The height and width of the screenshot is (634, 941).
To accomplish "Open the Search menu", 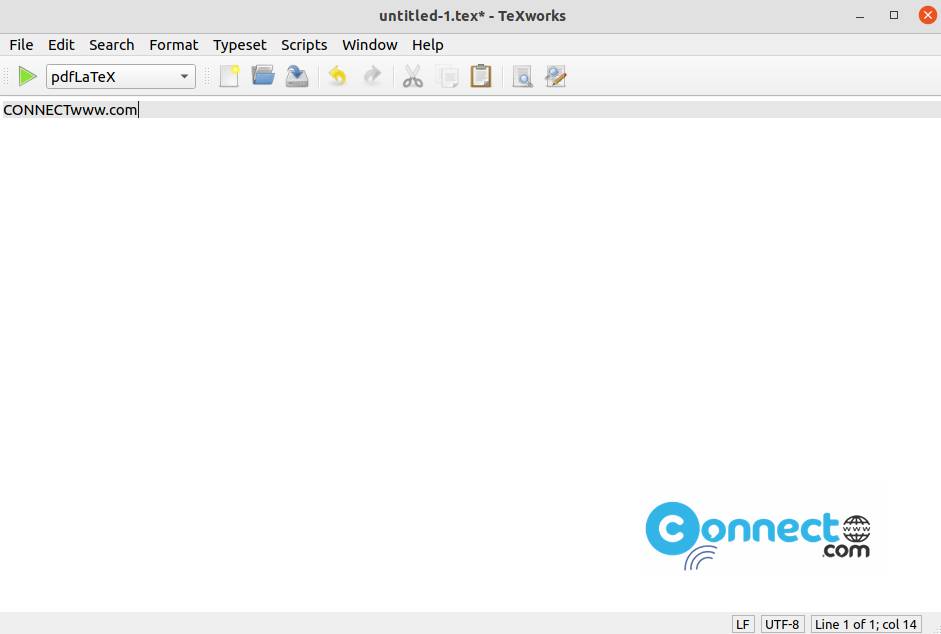I will tap(112, 45).
